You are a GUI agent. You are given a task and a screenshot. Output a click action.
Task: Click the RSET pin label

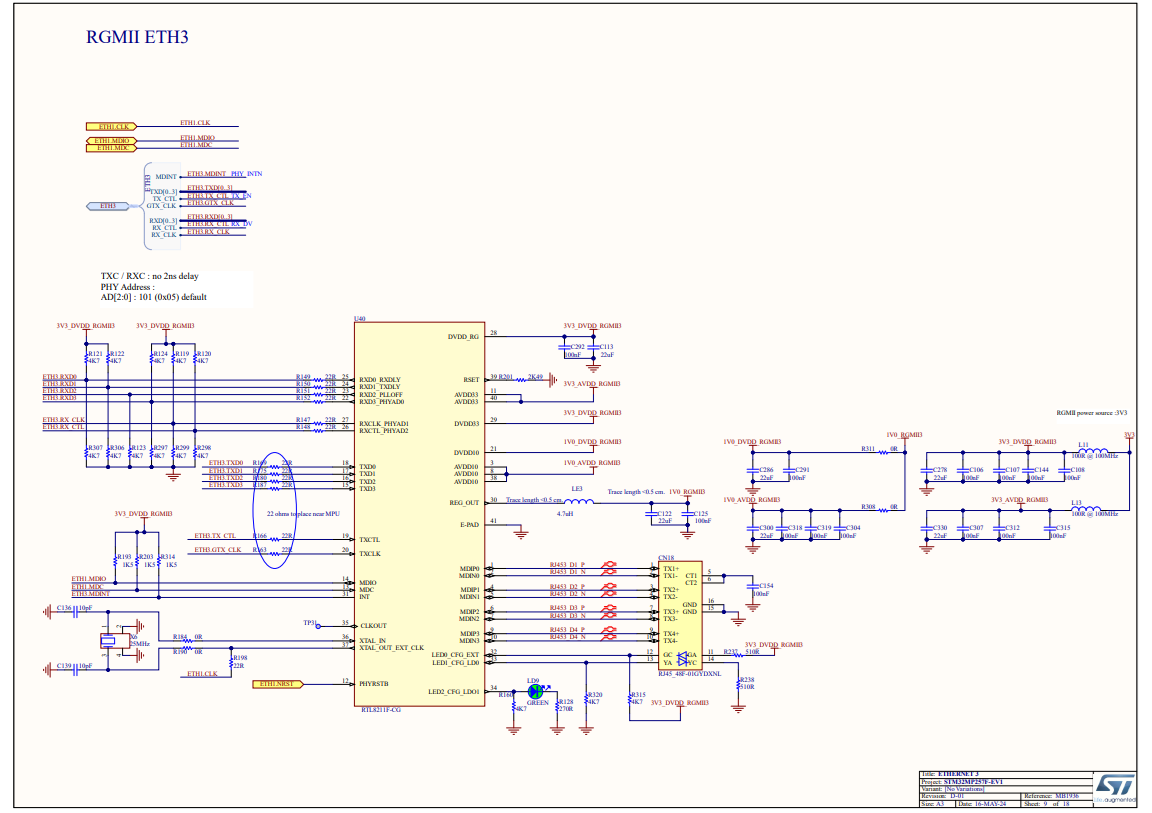pos(471,380)
